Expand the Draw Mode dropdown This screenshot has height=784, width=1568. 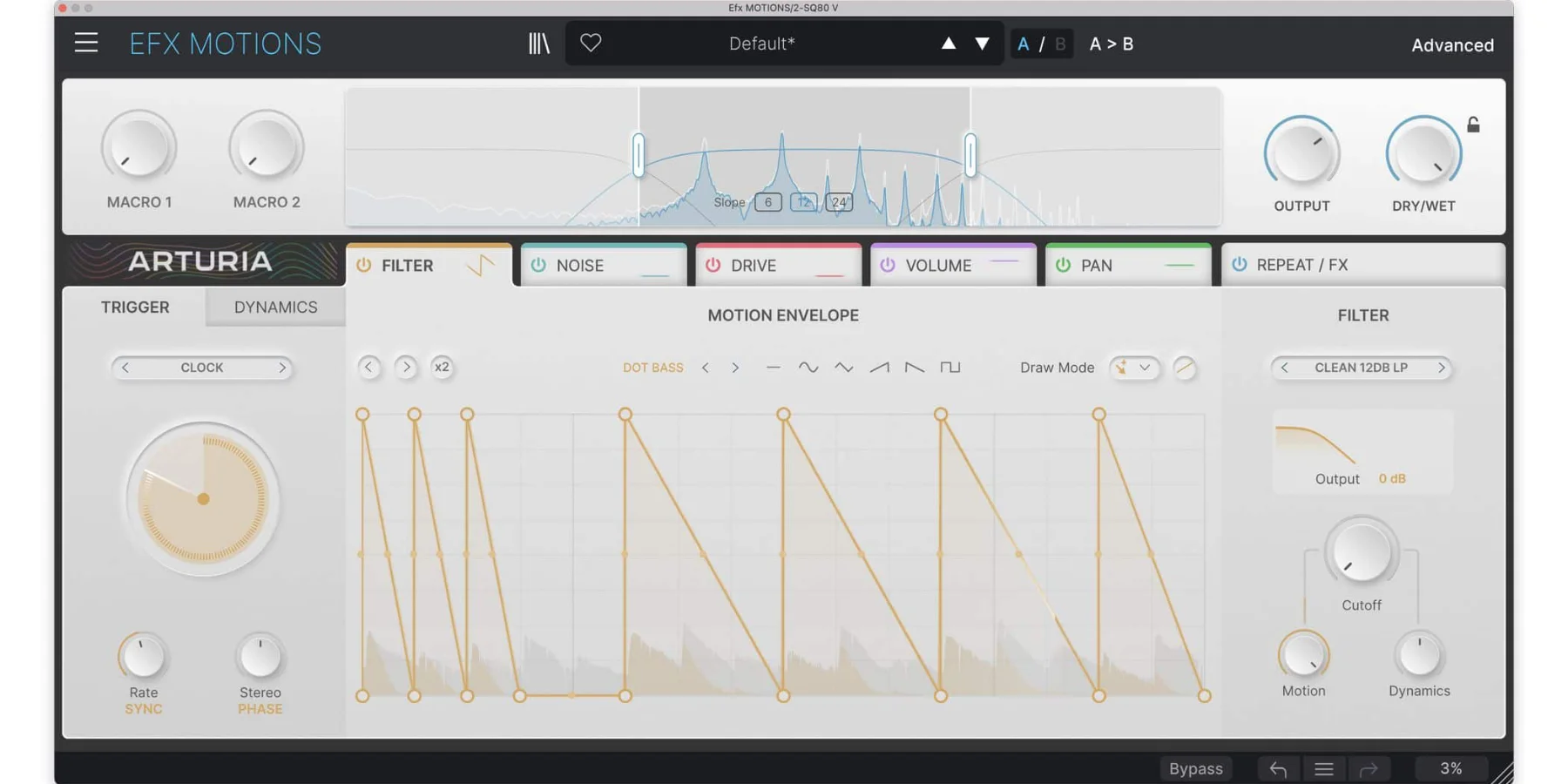point(1134,368)
